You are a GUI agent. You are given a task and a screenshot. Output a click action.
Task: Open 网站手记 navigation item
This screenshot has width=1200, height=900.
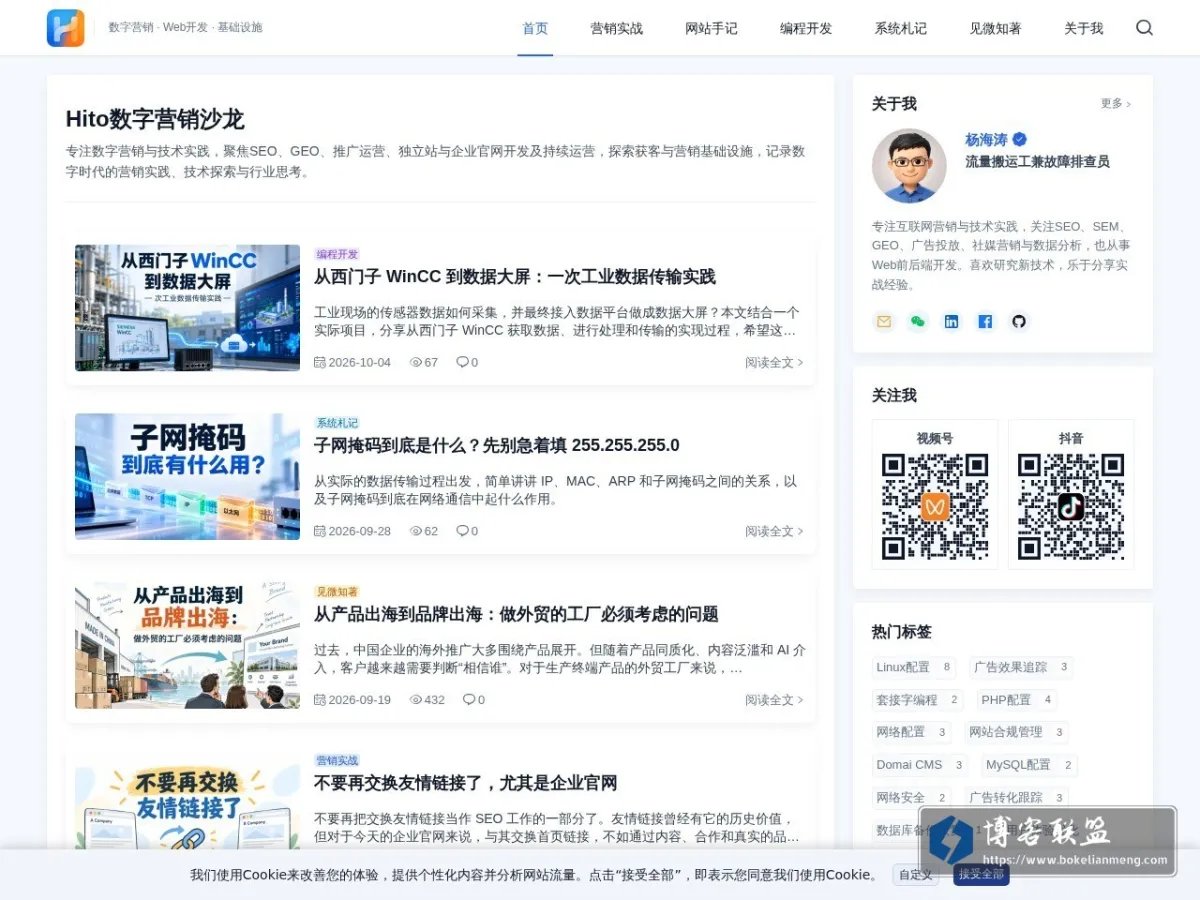(711, 28)
